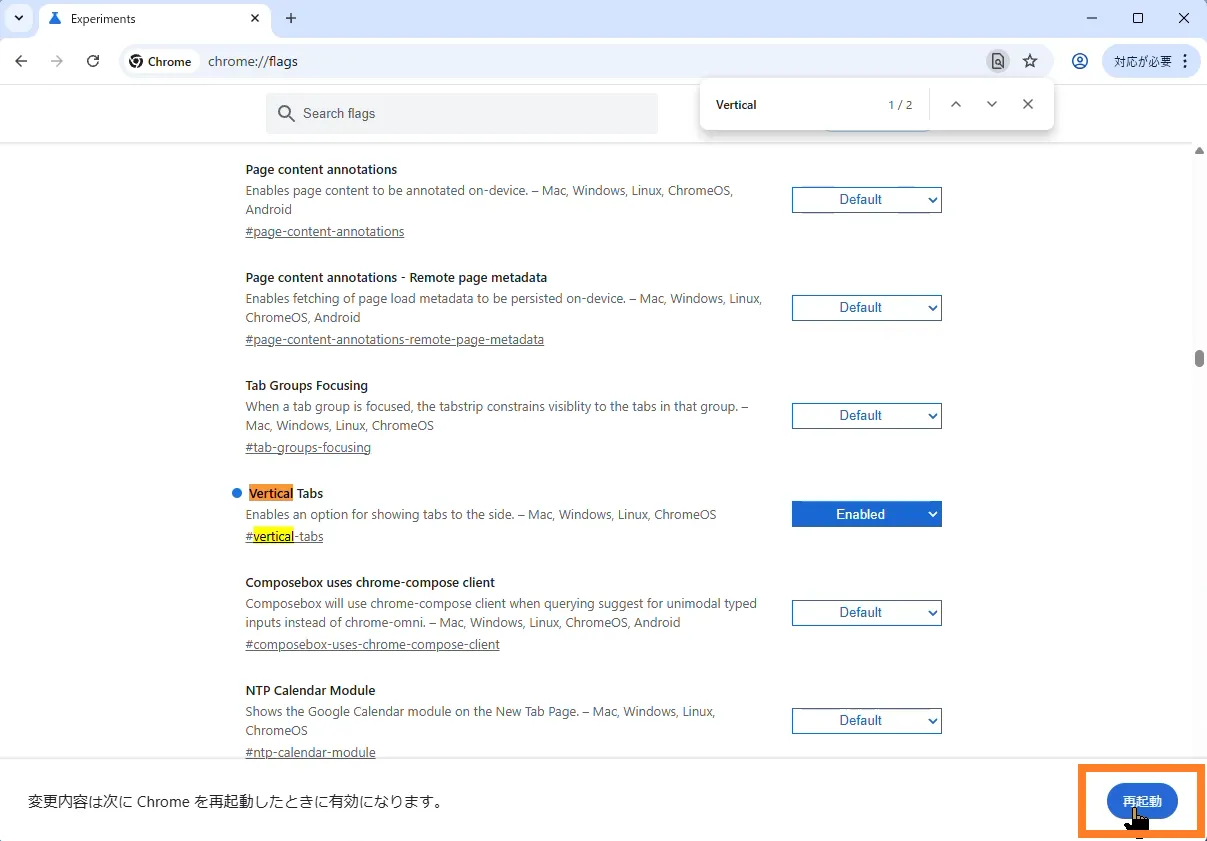Expand the Vertical Tabs Enabled dropdown

[x=866, y=514]
